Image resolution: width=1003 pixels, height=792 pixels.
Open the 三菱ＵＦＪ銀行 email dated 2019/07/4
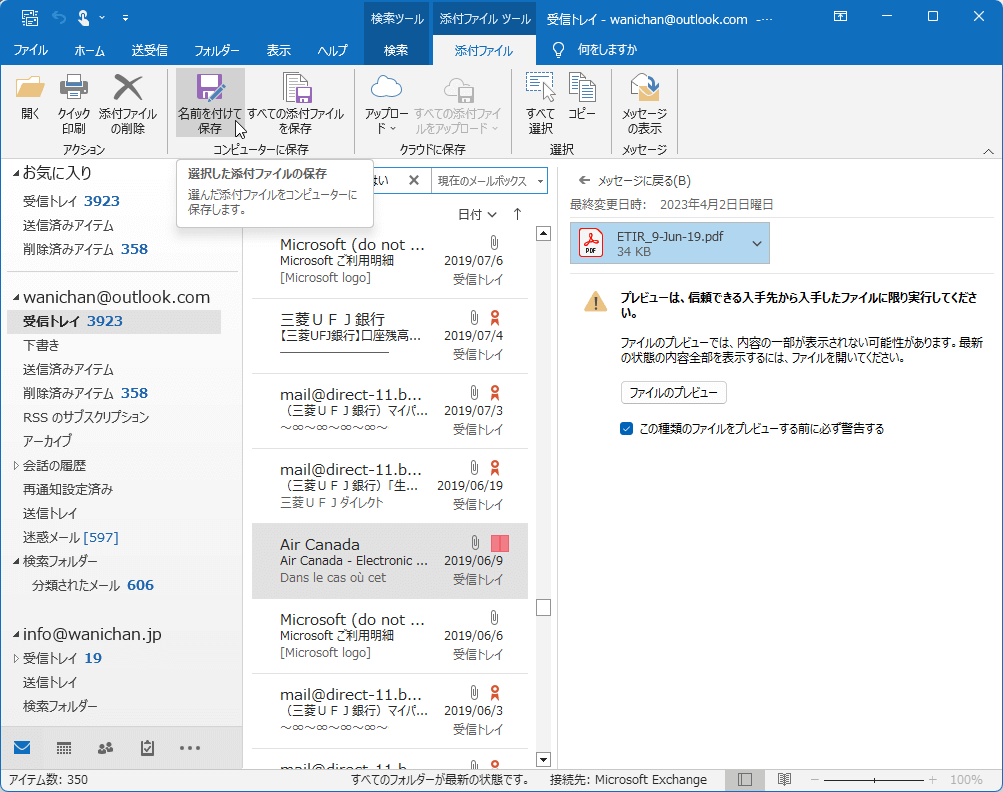tap(390, 336)
